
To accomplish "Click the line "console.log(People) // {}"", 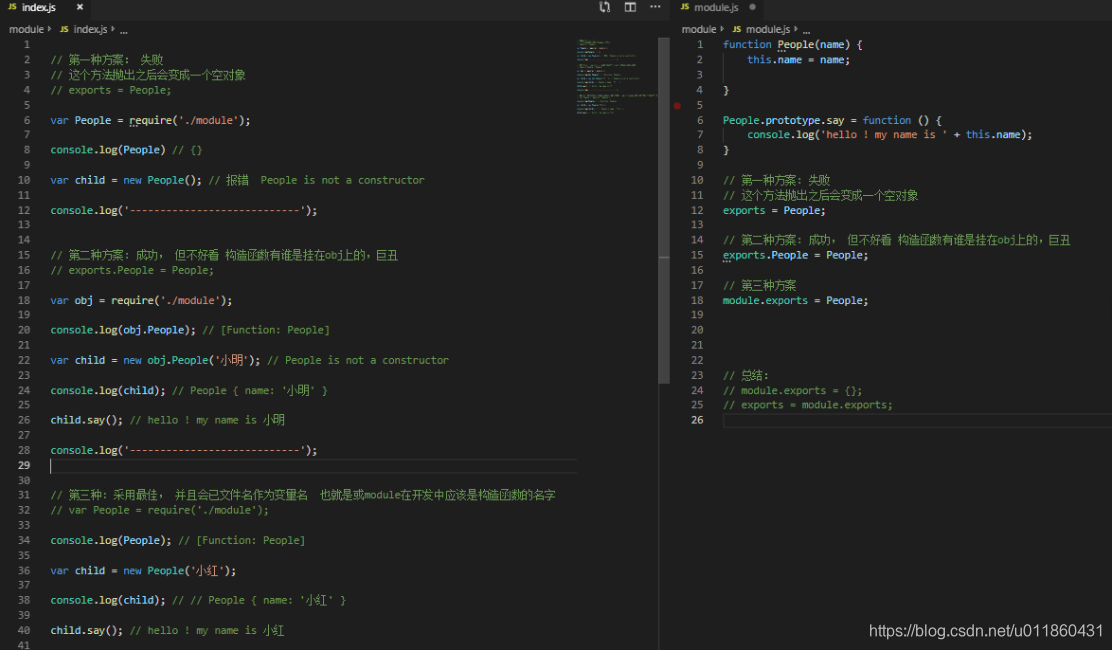I will point(126,150).
